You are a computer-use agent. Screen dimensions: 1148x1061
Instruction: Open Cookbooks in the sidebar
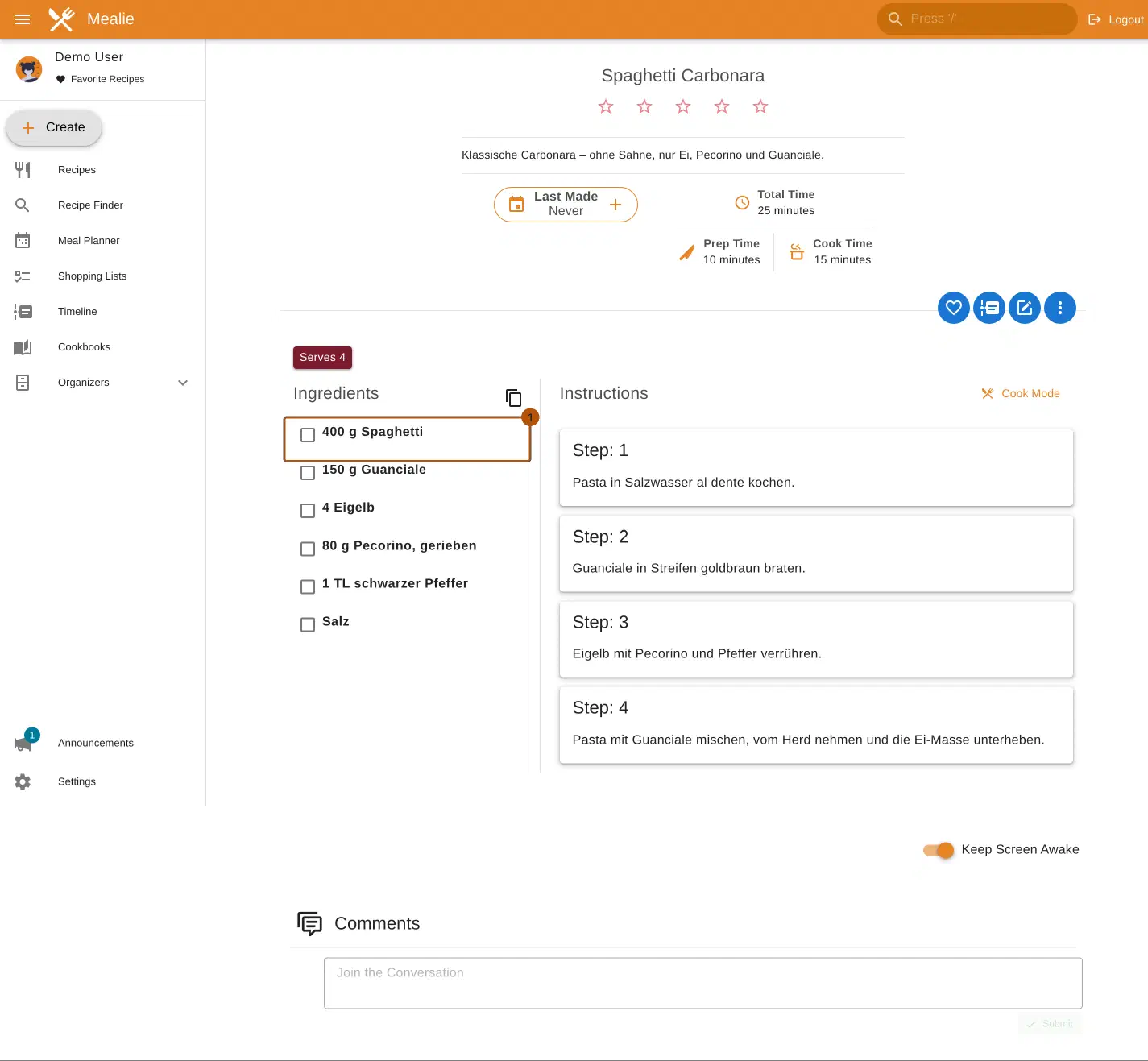coord(102,347)
